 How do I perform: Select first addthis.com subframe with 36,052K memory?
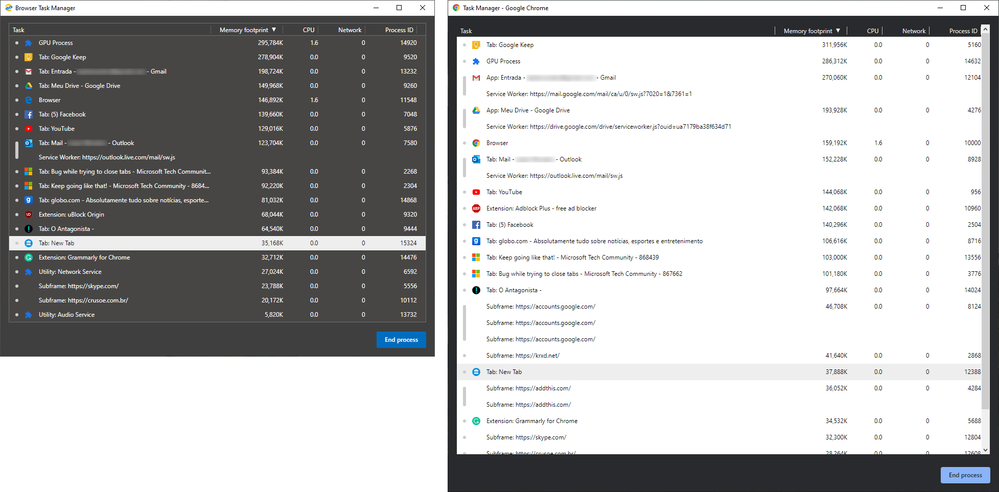coord(720,388)
